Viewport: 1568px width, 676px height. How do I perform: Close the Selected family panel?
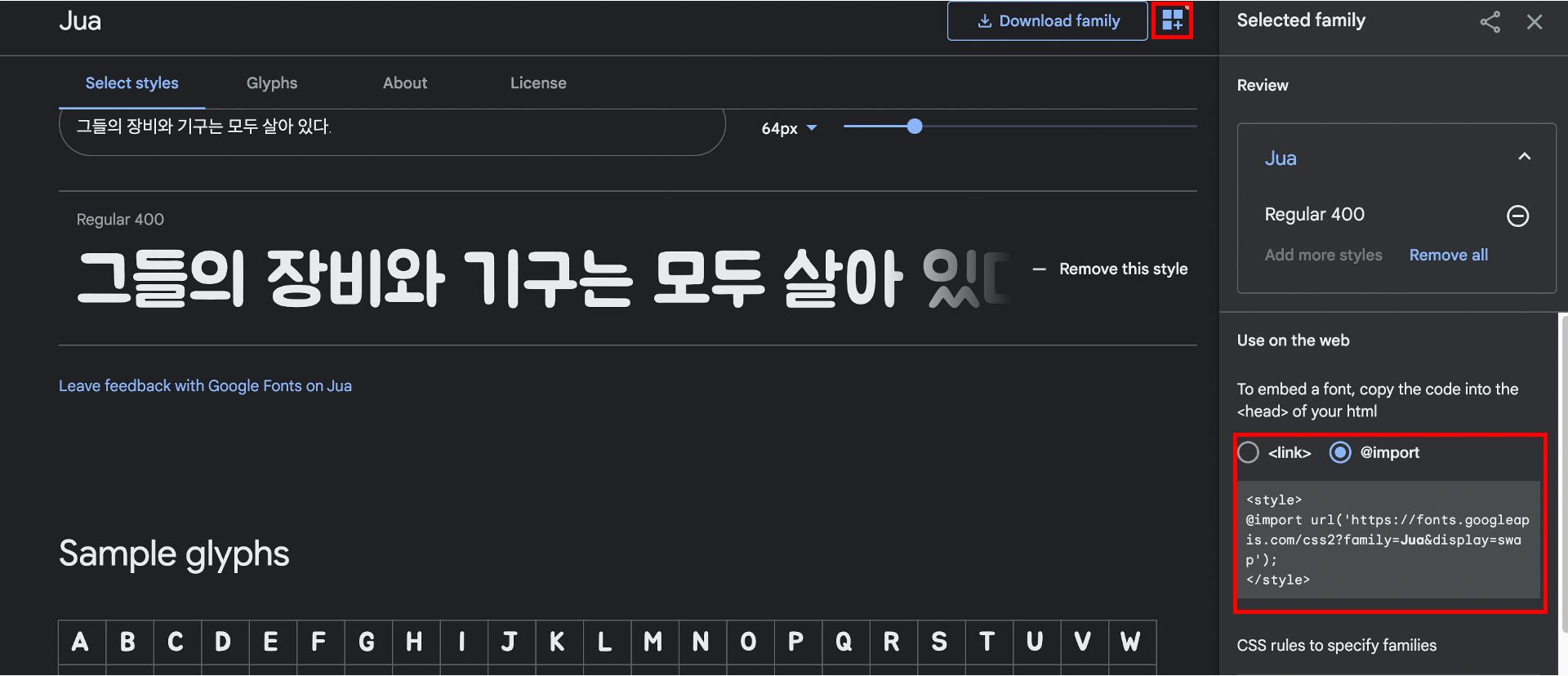click(1535, 22)
